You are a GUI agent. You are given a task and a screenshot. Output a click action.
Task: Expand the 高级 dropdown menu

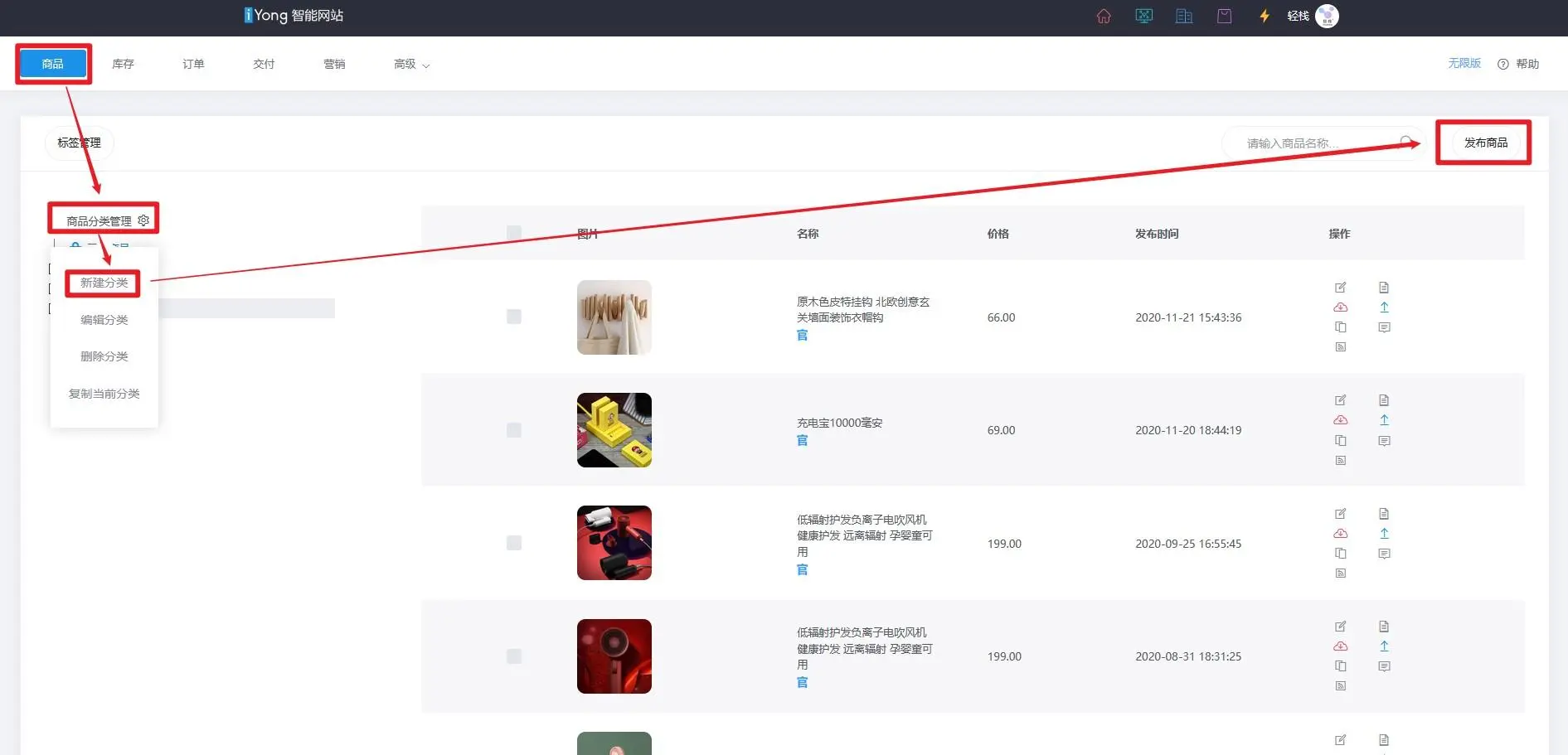tap(411, 65)
